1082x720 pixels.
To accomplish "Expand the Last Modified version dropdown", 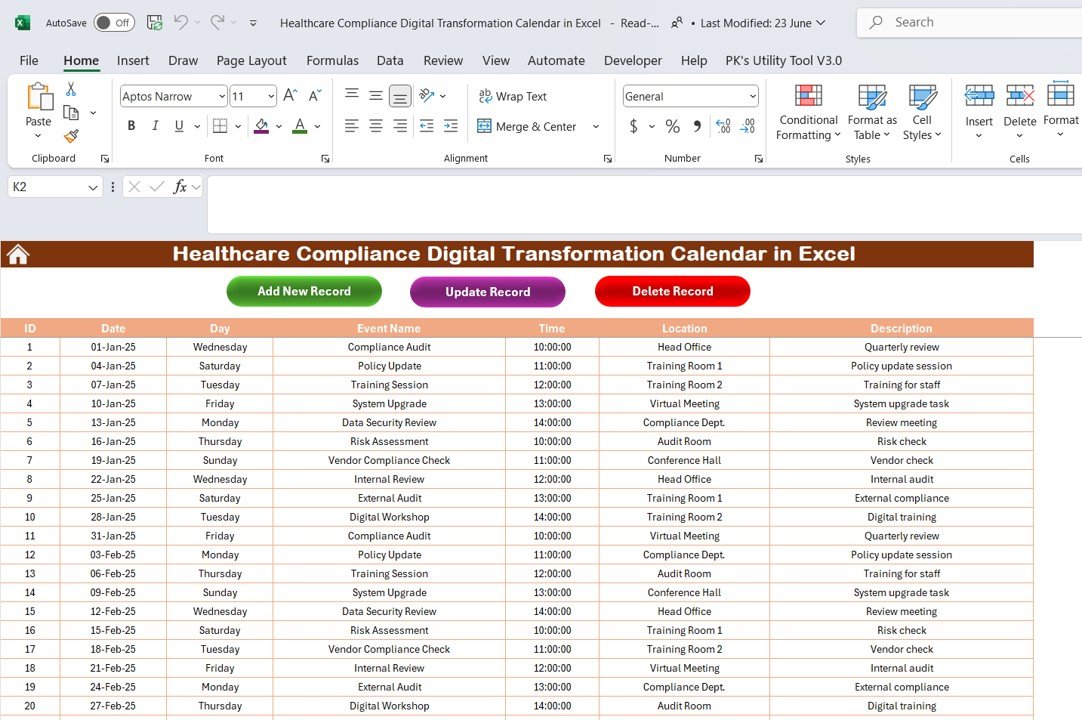I will coord(820,23).
